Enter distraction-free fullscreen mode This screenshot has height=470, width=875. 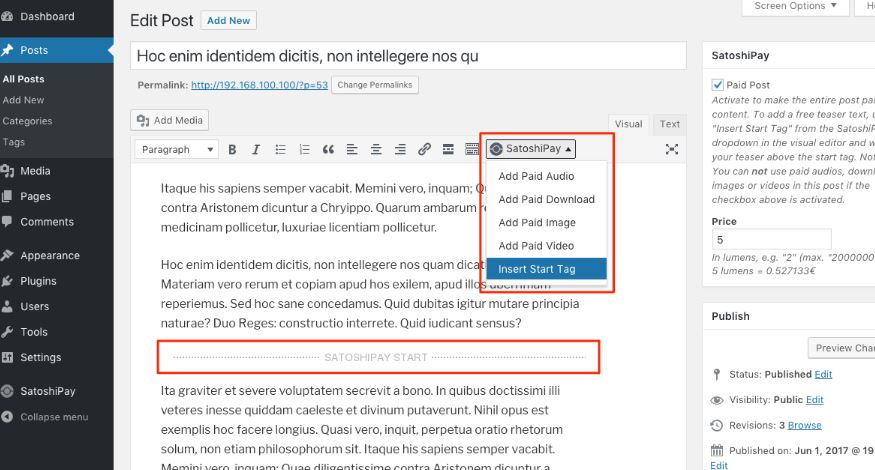pyautogui.click(x=672, y=149)
